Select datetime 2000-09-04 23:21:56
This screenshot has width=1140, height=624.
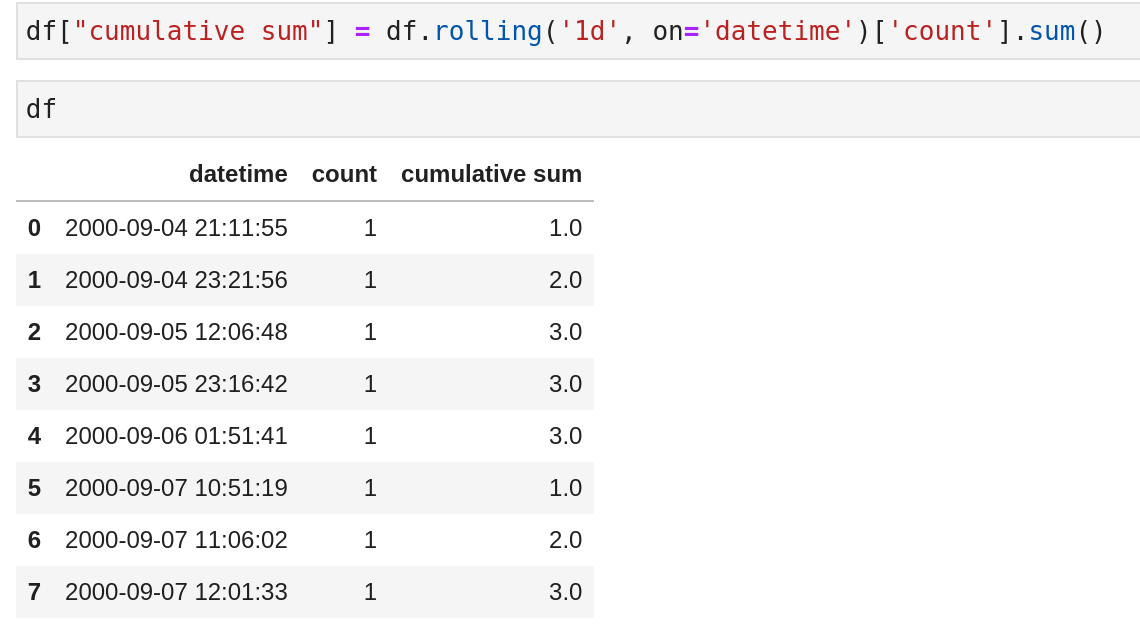pyautogui.click(x=177, y=280)
